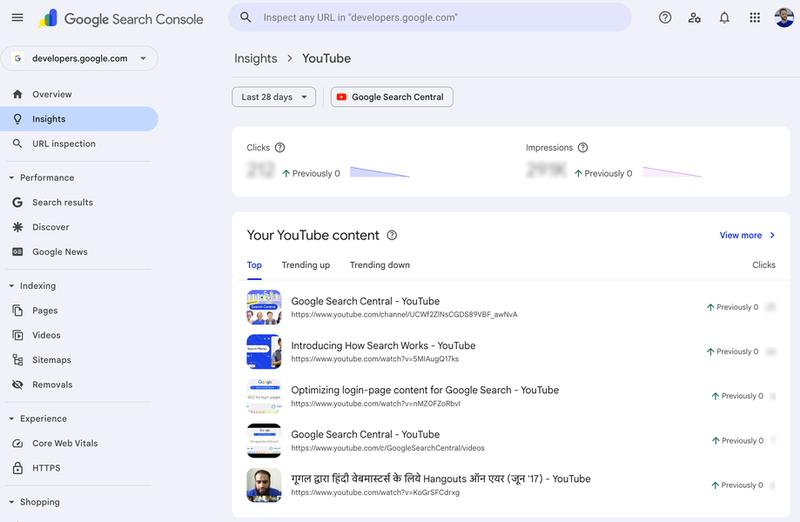
Task: Click the red YouTube icon in channel chip
Action: click(341, 97)
